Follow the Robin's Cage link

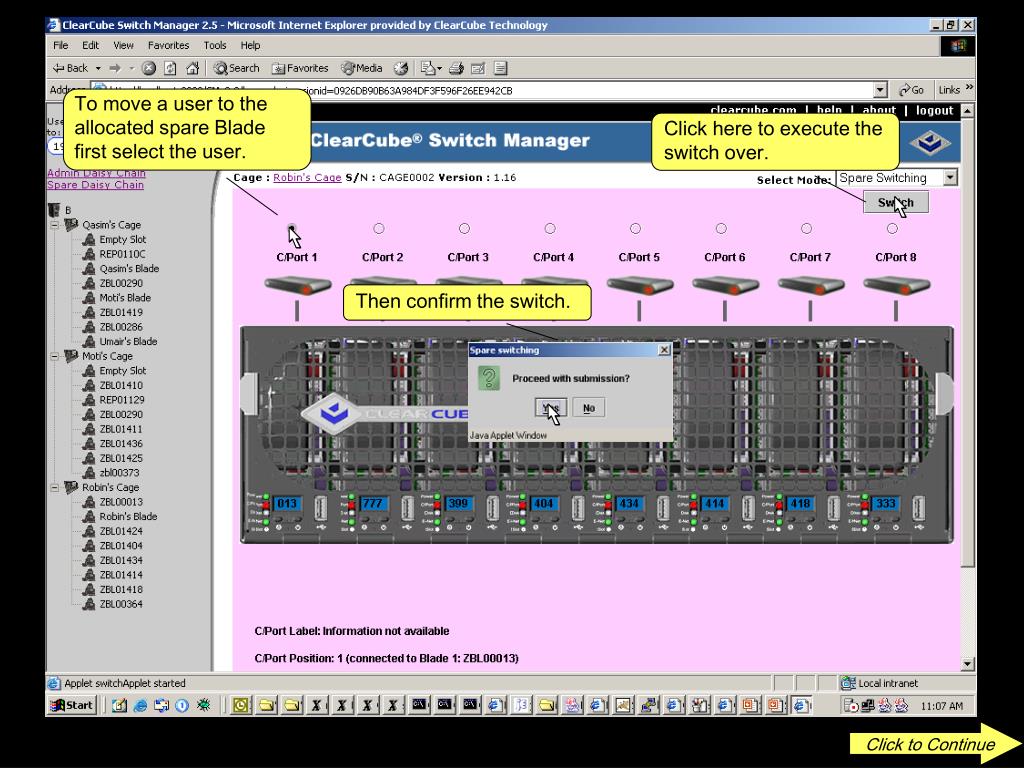307,178
